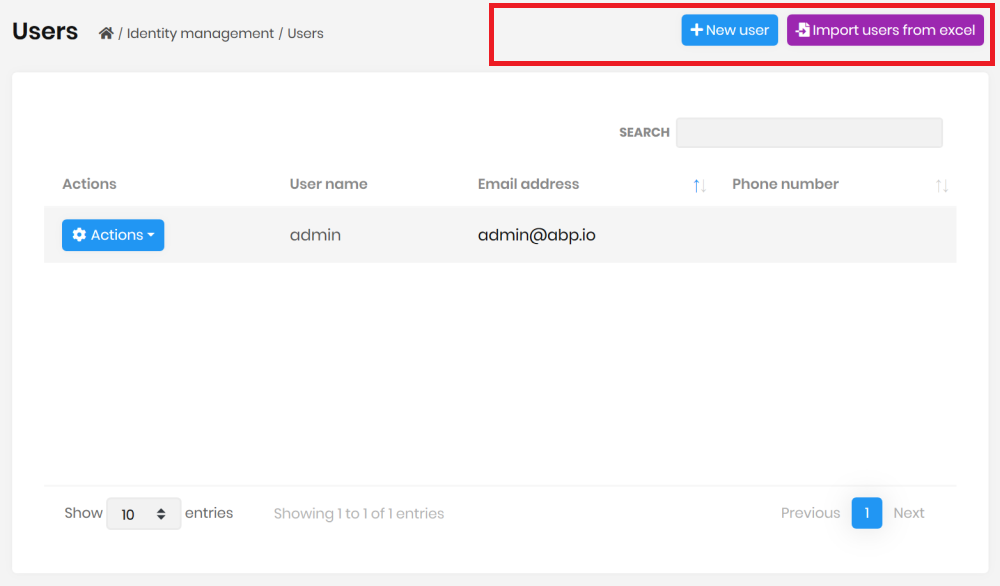1000x586 pixels.
Task: Open the Actions dropdown for the admin user
Action: click(x=113, y=234)
